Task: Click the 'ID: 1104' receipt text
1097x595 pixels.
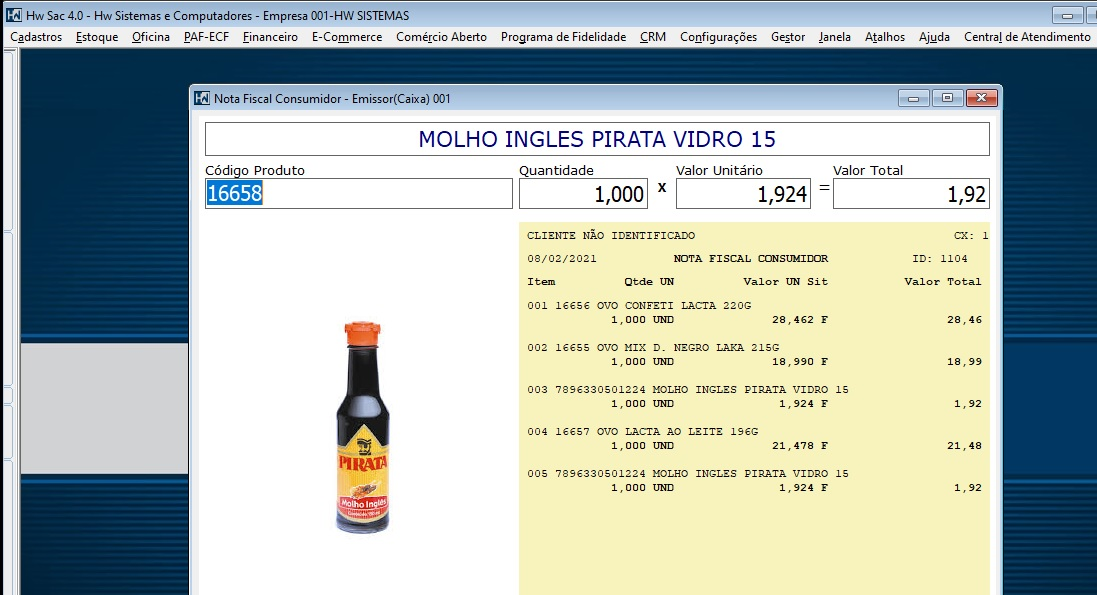Action: (x=940, y=259)
